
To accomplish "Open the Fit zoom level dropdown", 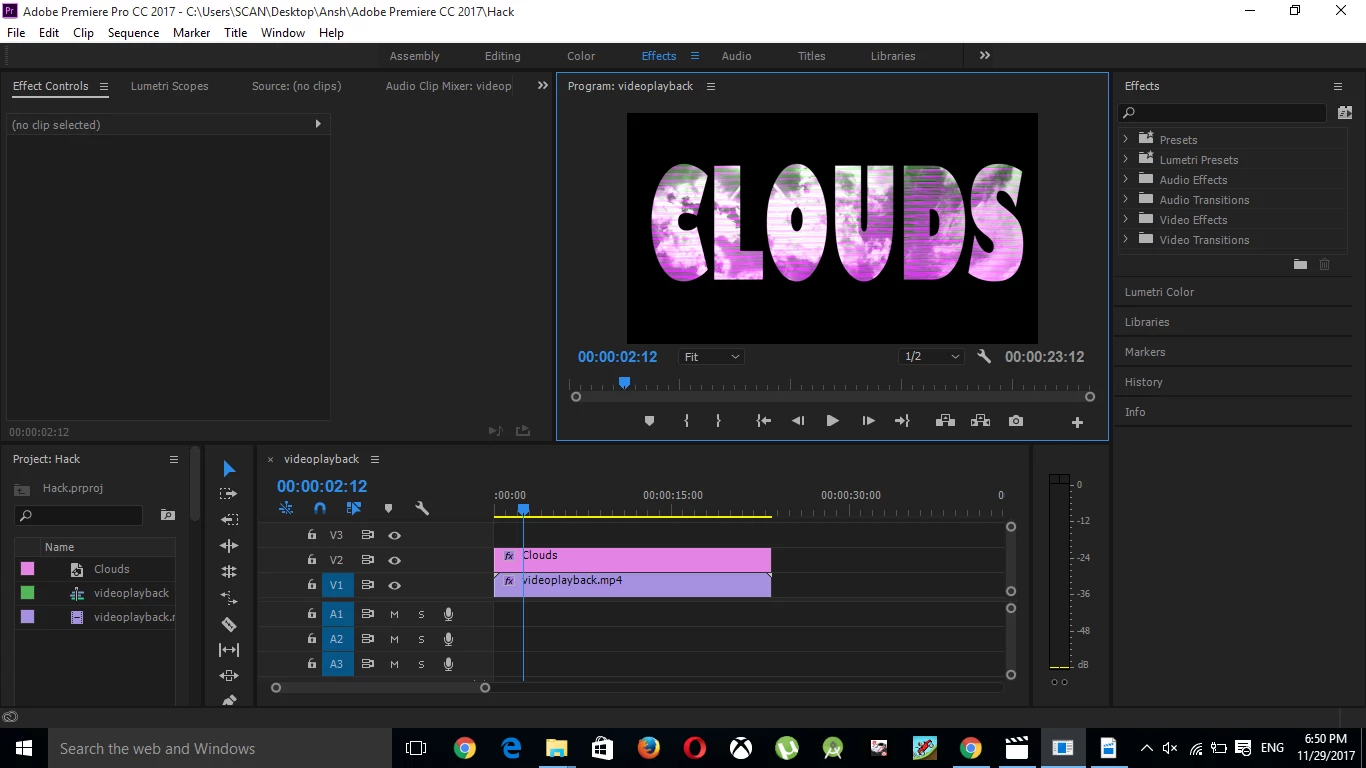I will [x=711, y=357].
